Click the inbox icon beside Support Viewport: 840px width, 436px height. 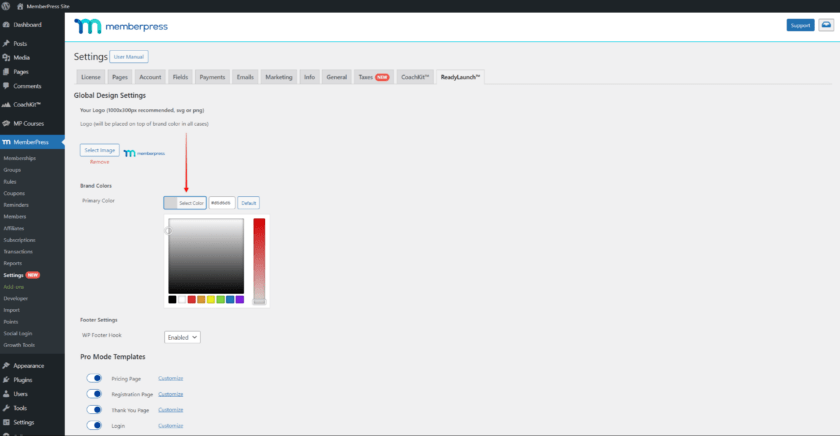[x=826, y=25]
